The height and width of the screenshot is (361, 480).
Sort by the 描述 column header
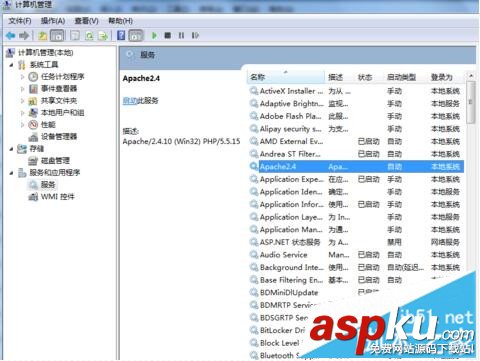(x=339, y=77)
